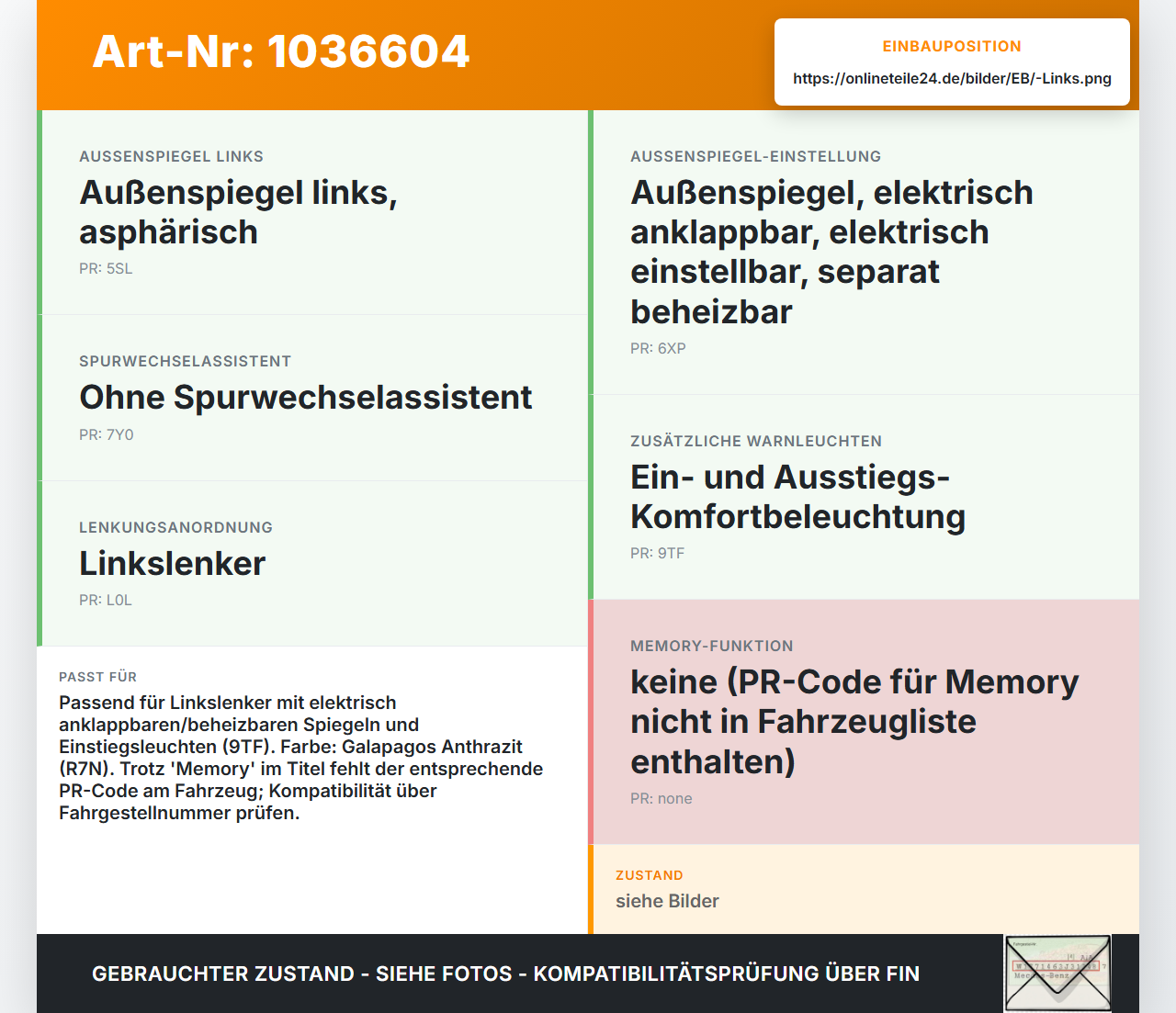Select the PR: L0L code
This screenshot has width=1176, height=1013.
coord(106,600)
